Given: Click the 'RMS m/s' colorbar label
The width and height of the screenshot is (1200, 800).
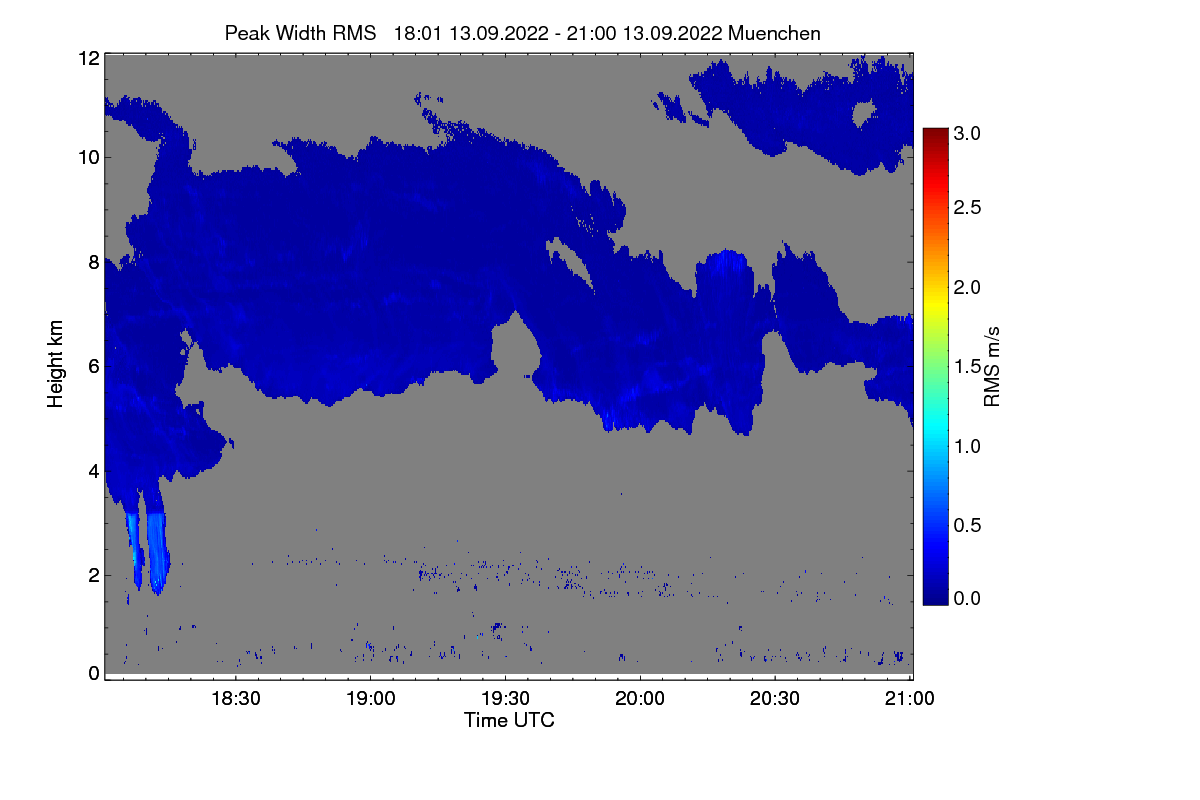Looking at the screenshot, I should [991, 366].
